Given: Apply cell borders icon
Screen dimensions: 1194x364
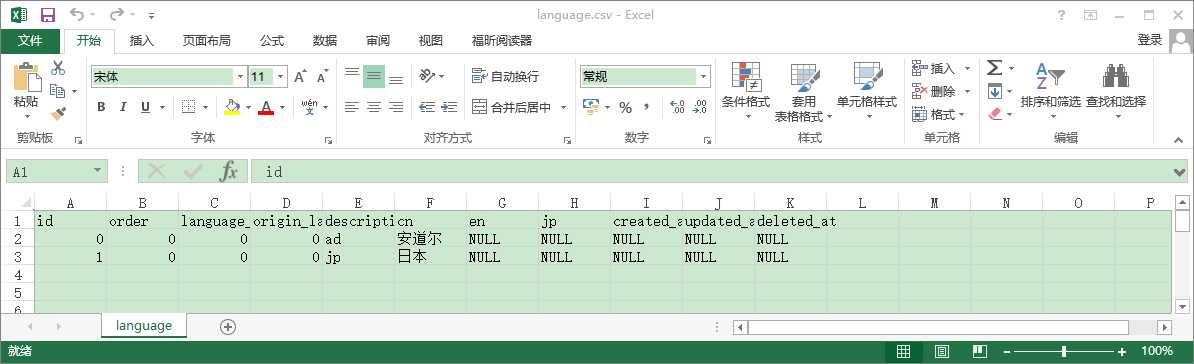Looking at the screenshot, I should pyautogui.click(x=188, y=107).
